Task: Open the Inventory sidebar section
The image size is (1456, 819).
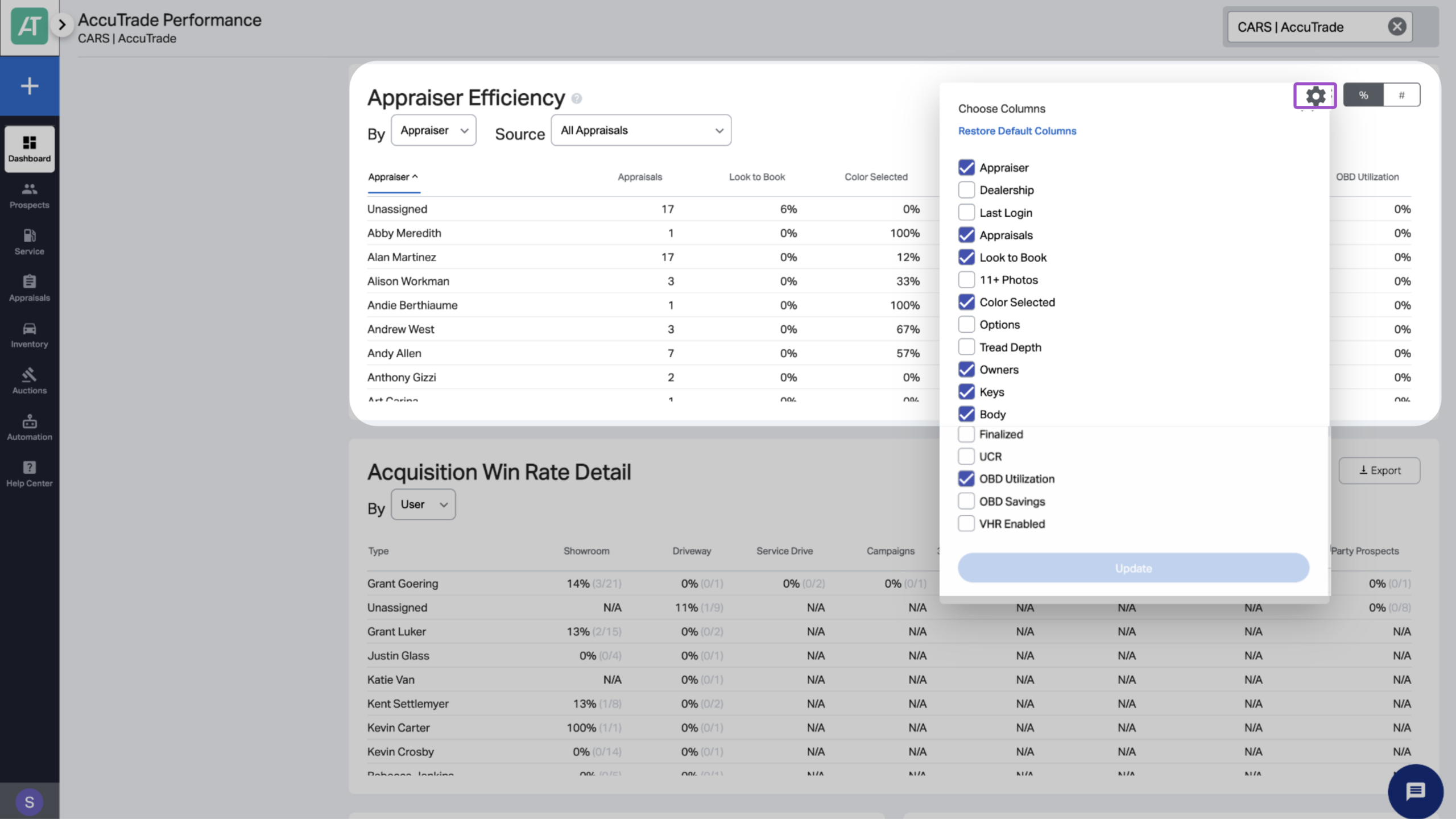Action: click(30, 335)
